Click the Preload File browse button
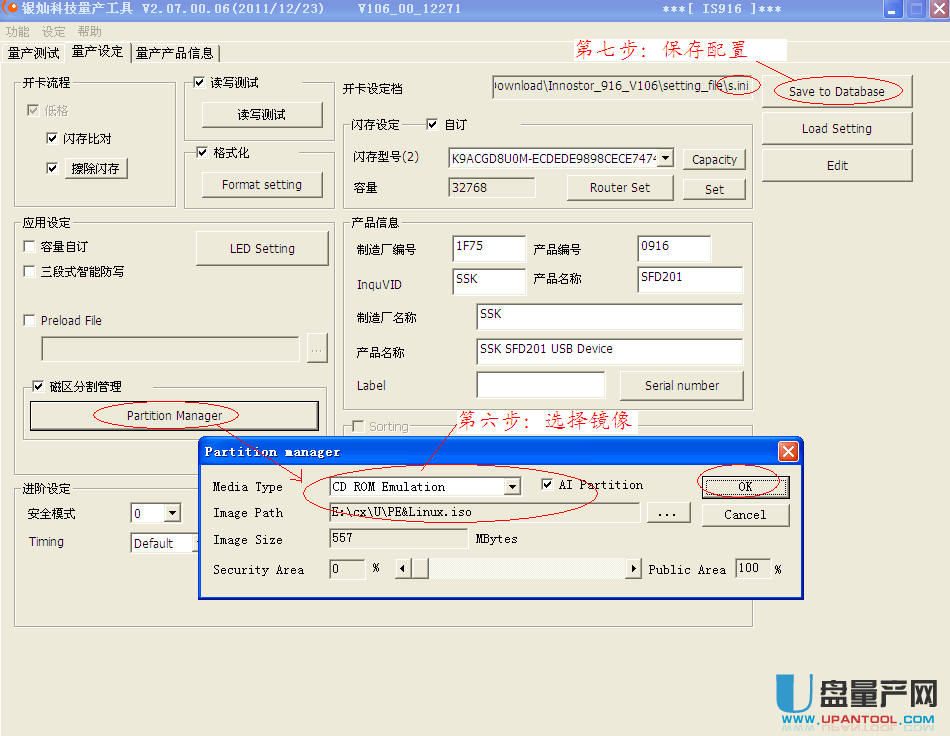The width and height of the screenshot is (950, 736). tap(317, 349)
